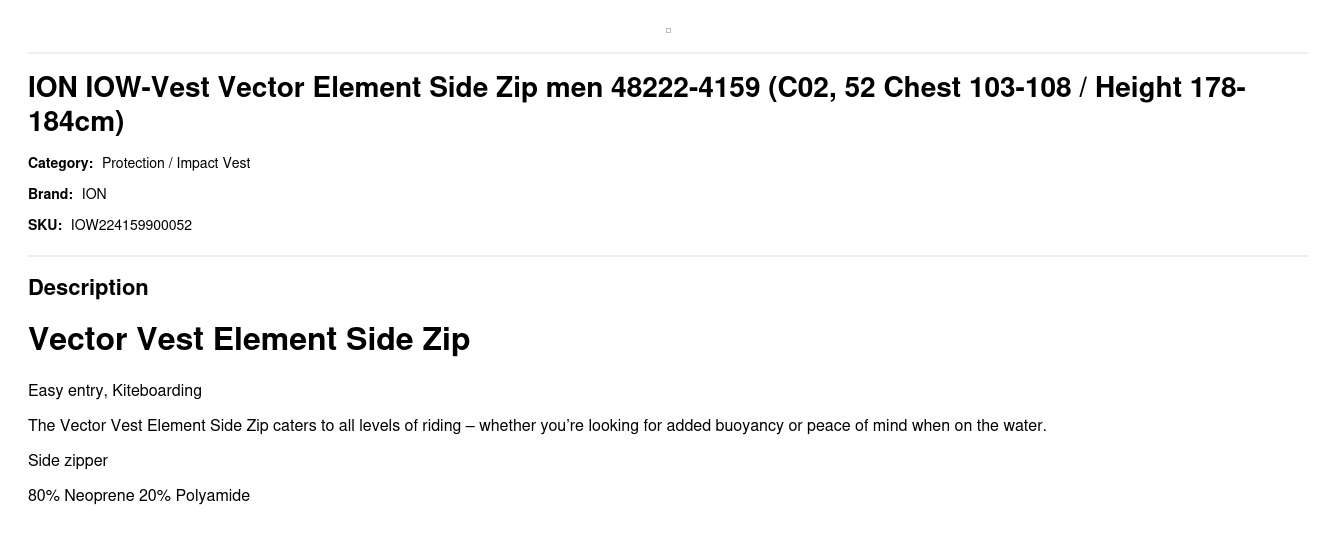Click the 184cm) text on title's second line
Viewport: 1328px width, 551px height.
tap(76, 122)
